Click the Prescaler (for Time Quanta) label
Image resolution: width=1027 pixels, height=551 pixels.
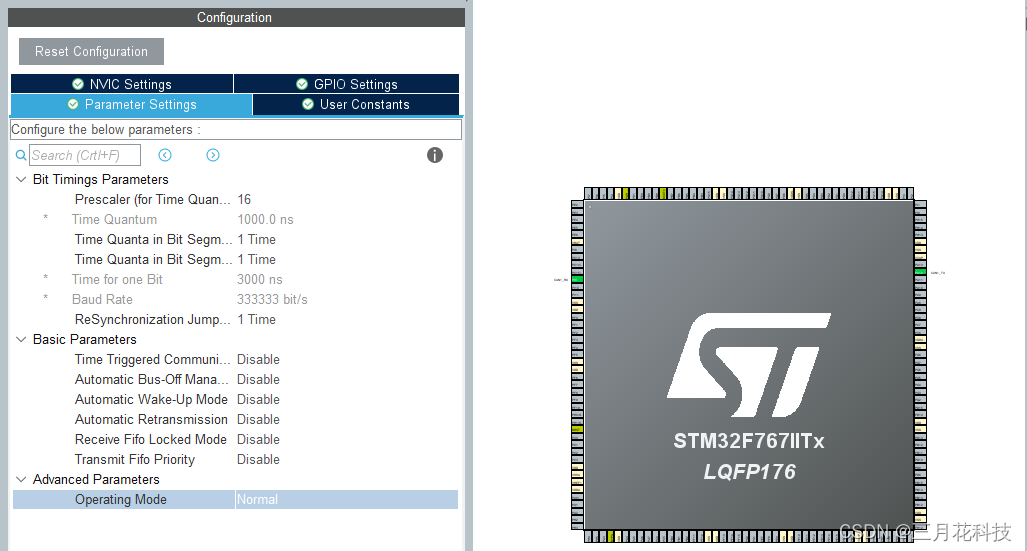[x=153, y=199]
